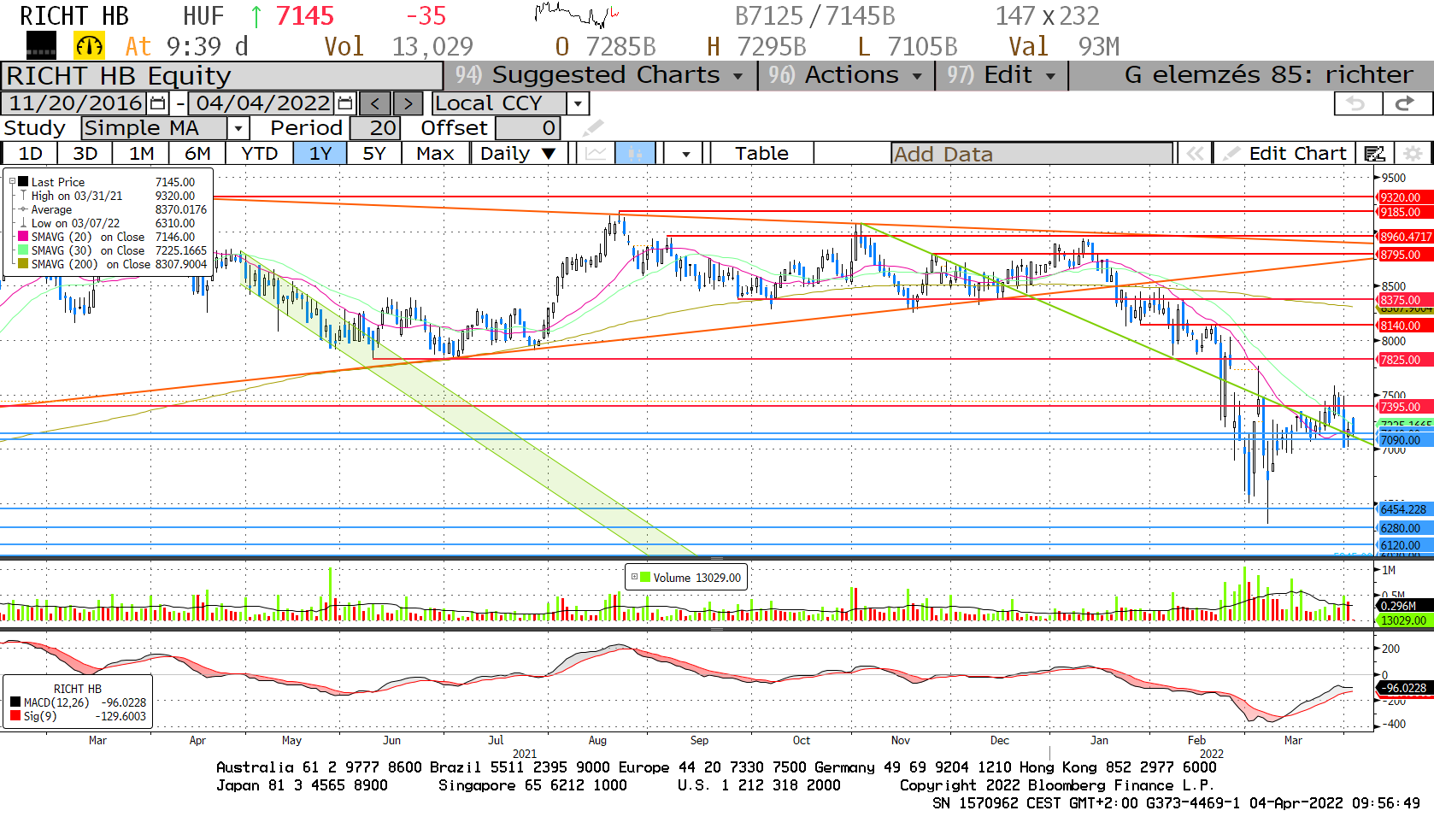Click previous date range arrow button
Image resolution: width=1434 pixels, height=840 pixels.
375,103
